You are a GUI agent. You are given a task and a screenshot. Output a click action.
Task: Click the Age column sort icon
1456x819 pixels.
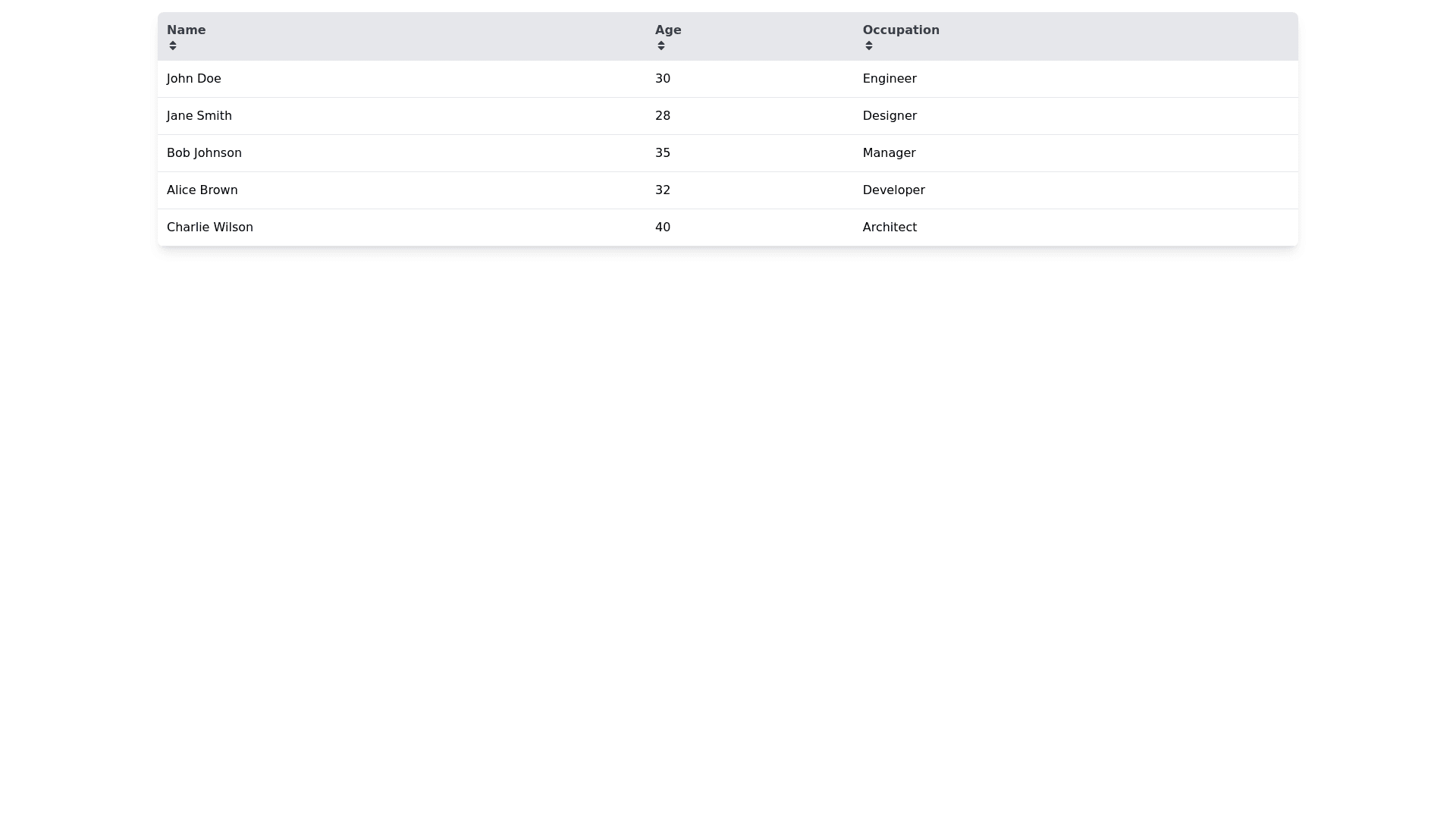(661, 45)
